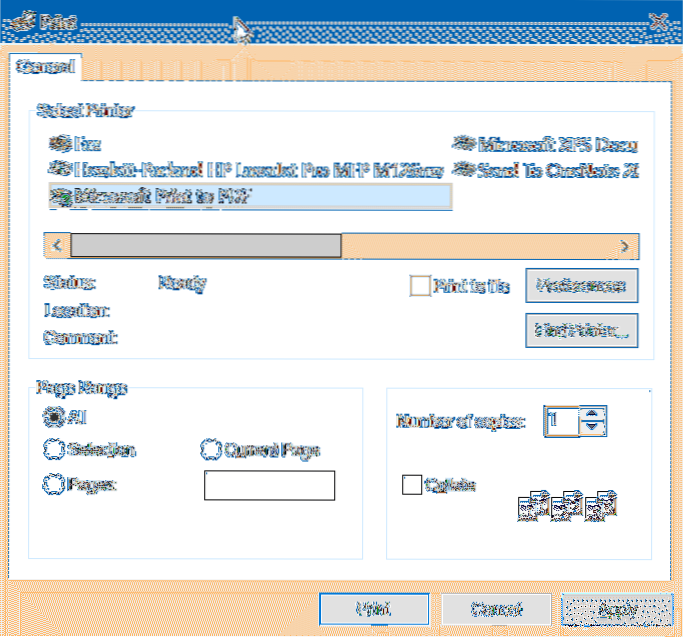
Task: Click the collate pages preview illustration
Action: click(566, 507)
